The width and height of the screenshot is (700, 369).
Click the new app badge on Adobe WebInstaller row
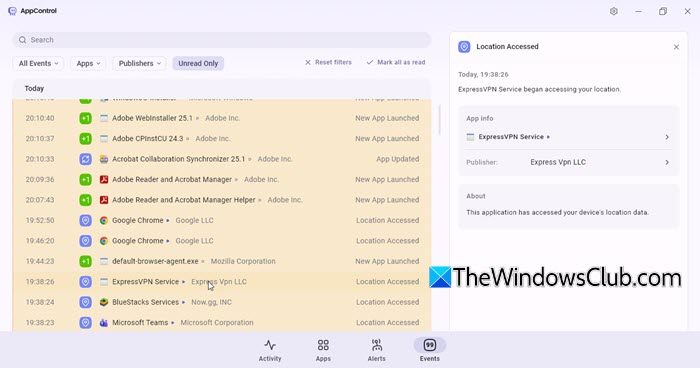(85, 118)
